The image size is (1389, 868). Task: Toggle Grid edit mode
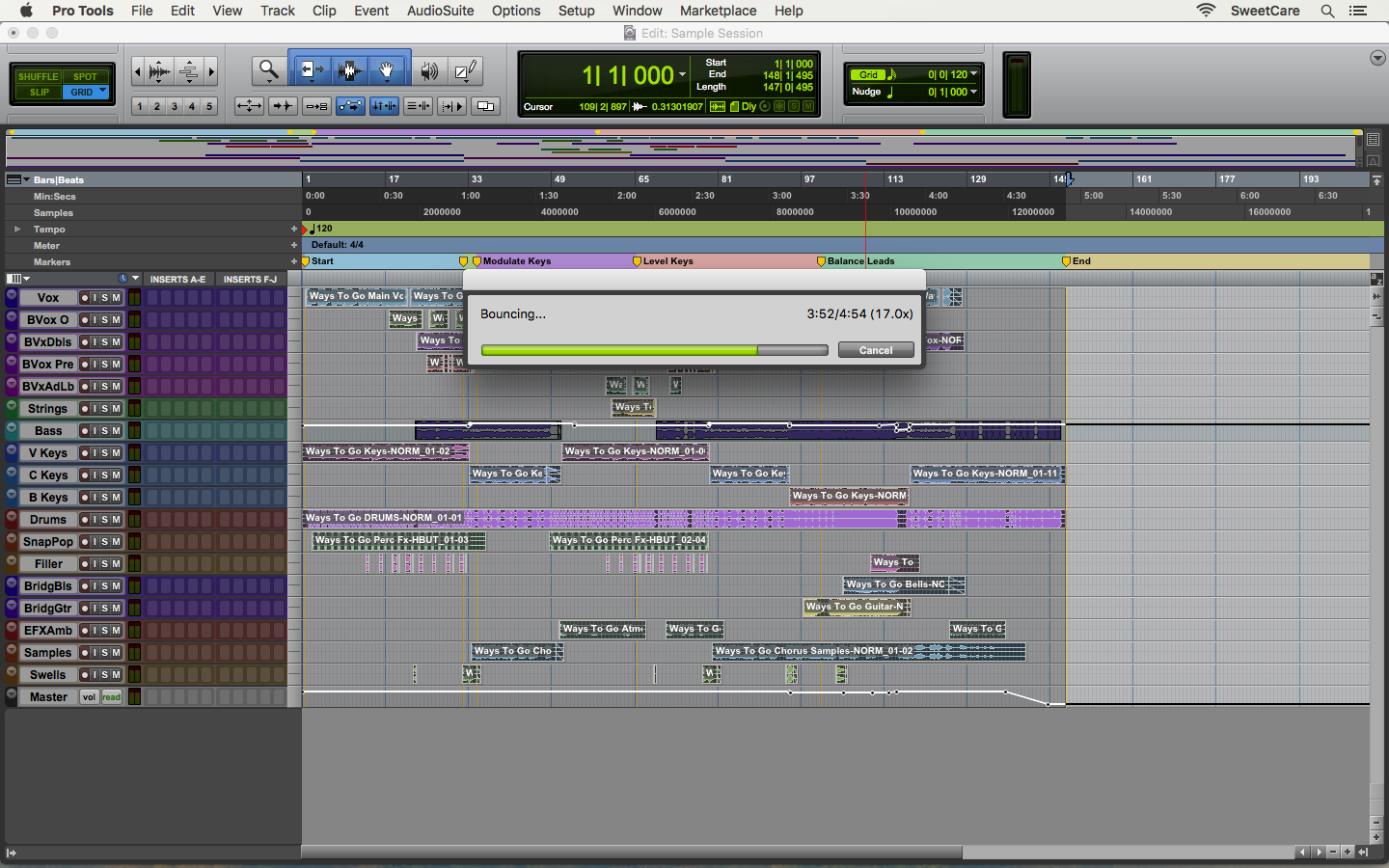pos(86,93)
